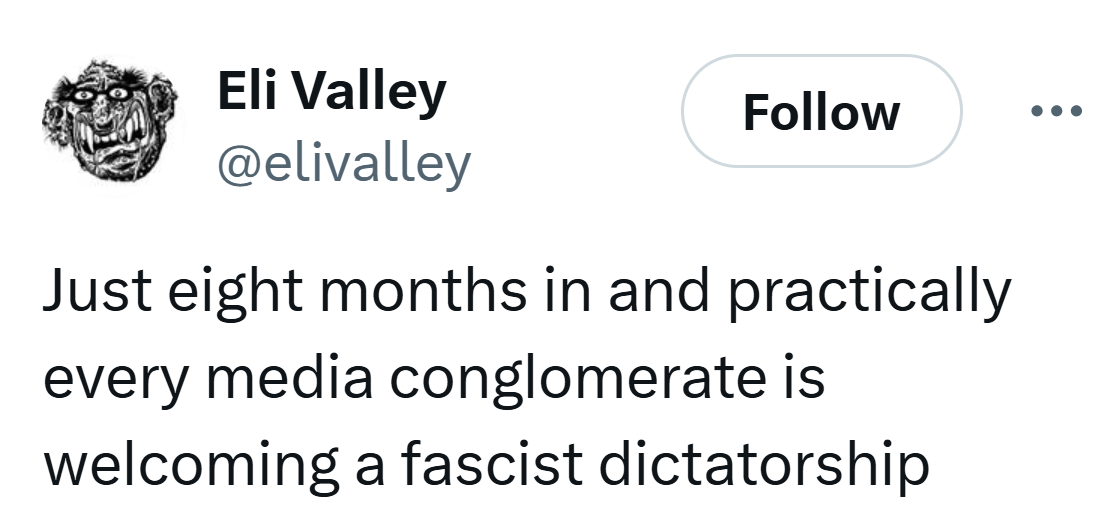
Task: Follow the Eli Valley account
Action: (820, 111)
